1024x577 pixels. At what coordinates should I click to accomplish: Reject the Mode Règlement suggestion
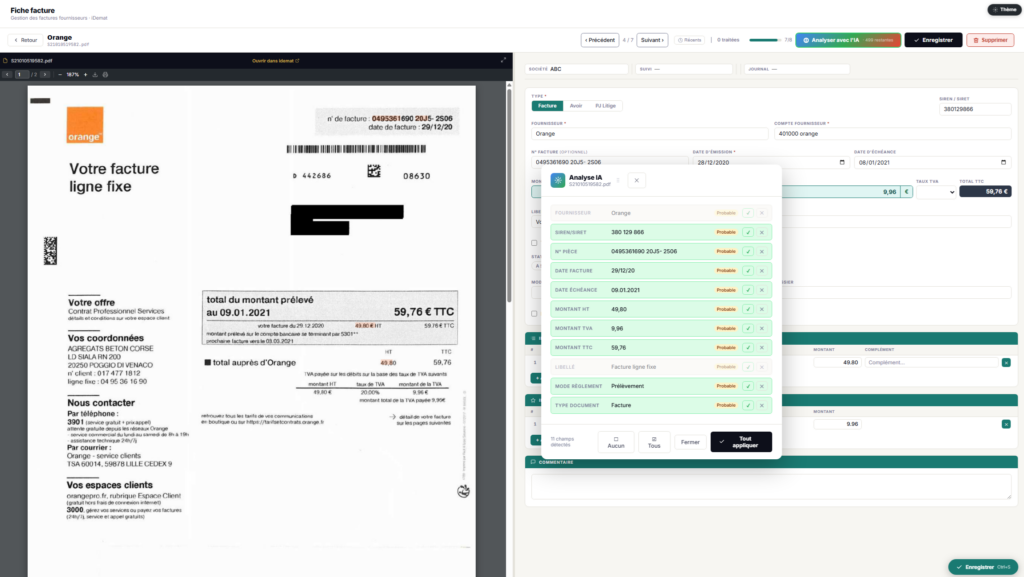[761, 386]
